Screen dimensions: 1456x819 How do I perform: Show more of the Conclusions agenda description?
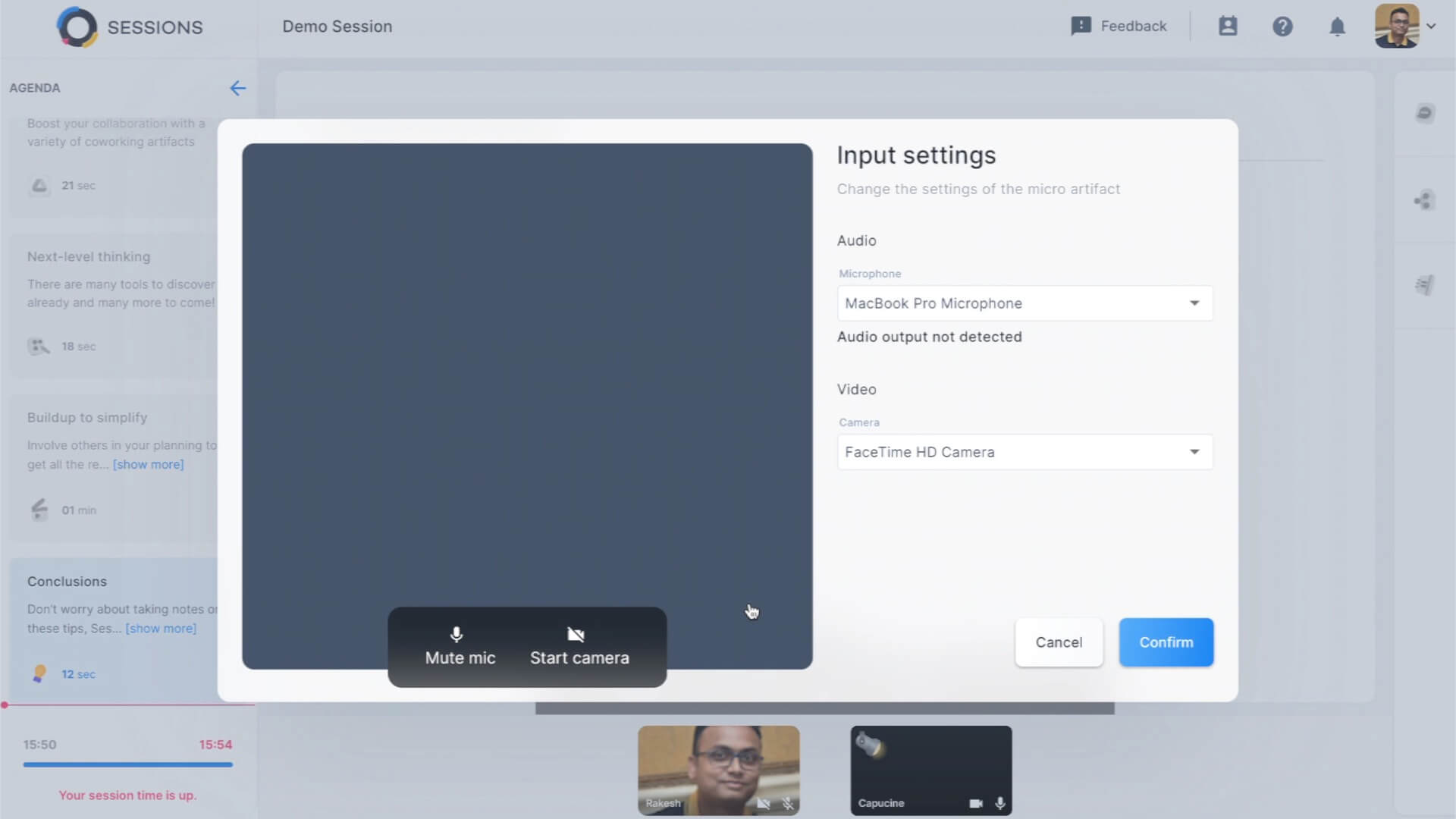(x=160, y=629)
